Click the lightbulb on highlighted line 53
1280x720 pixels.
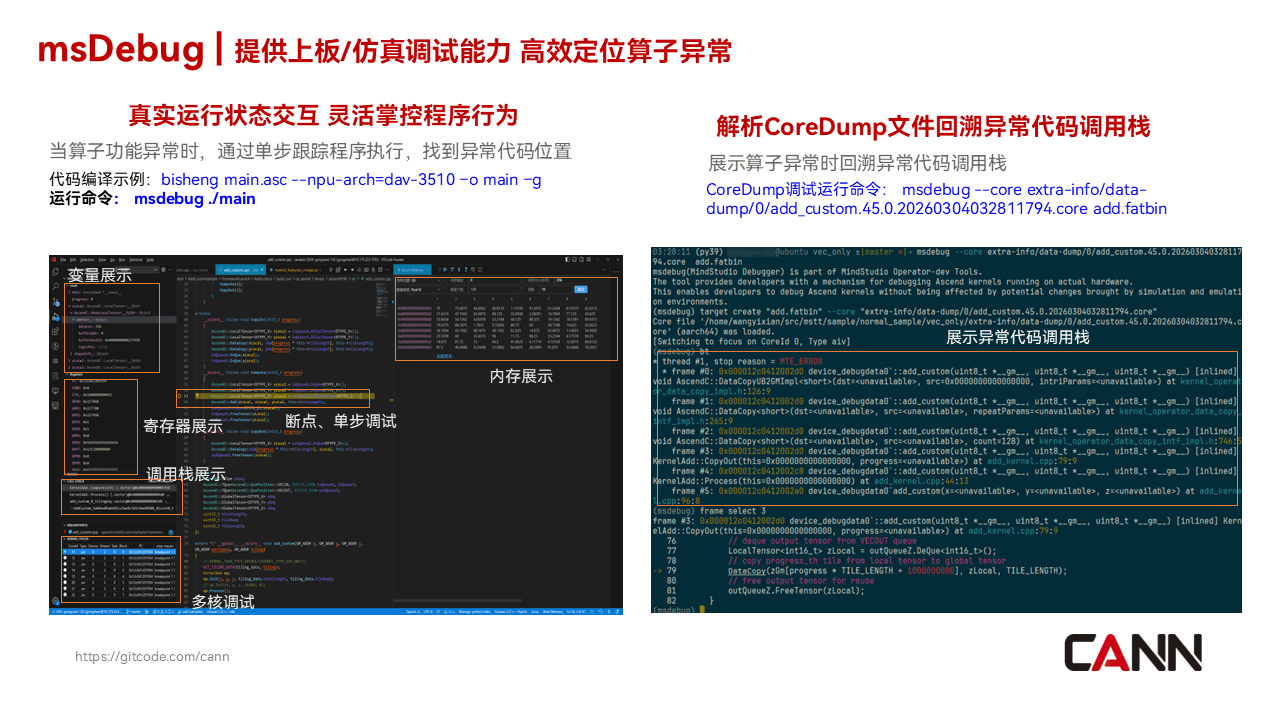[x=198, y=396]
